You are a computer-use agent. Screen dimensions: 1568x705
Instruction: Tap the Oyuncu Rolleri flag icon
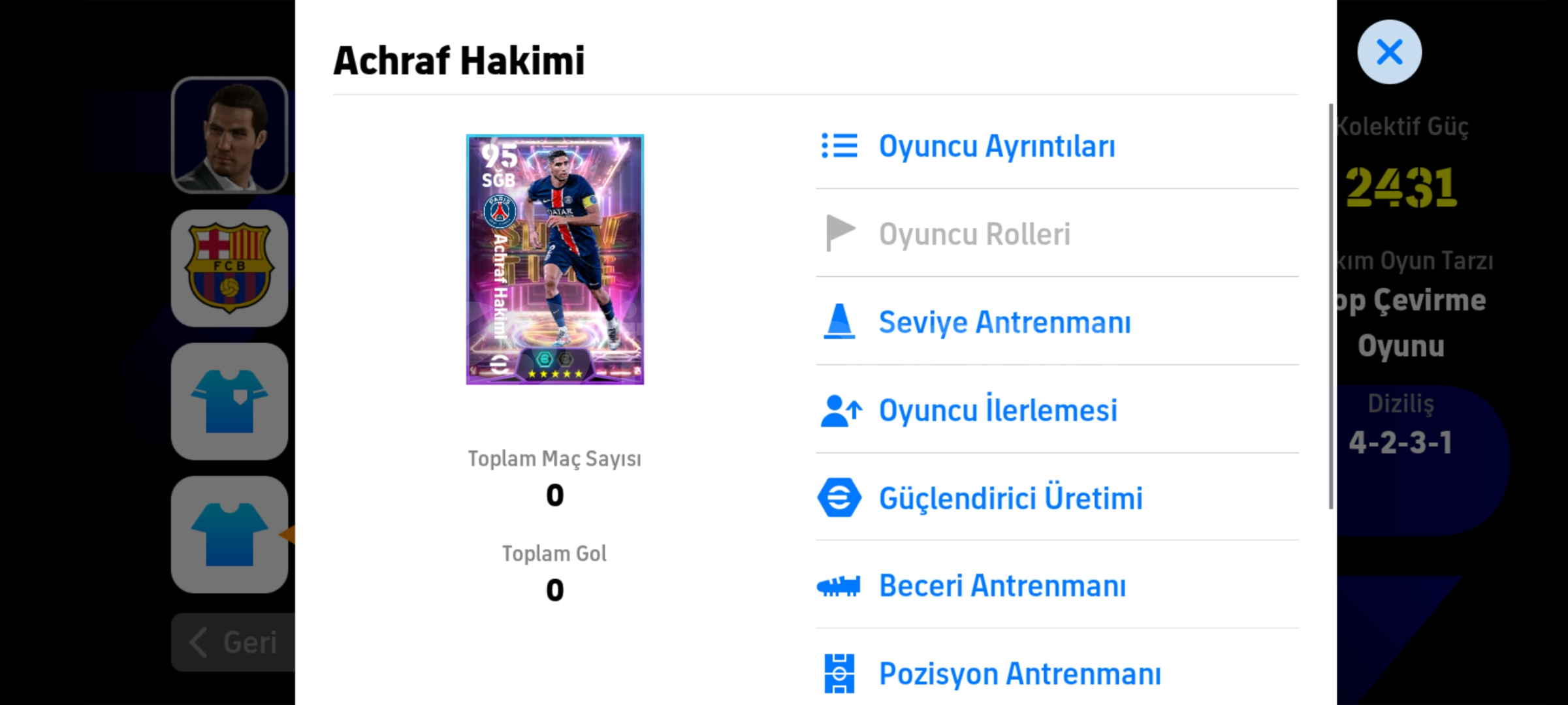pyautogui.click(x=840, y=233)
